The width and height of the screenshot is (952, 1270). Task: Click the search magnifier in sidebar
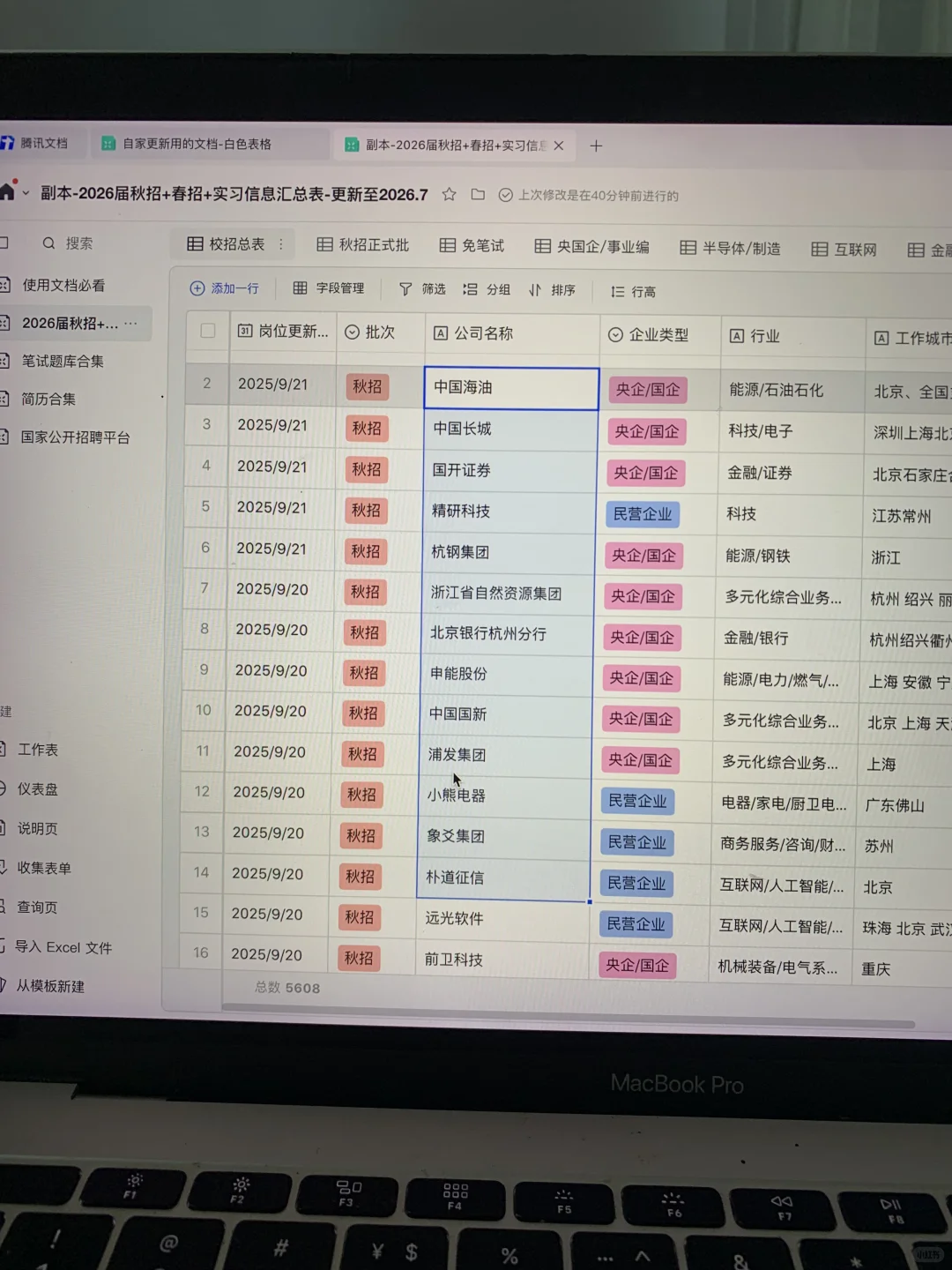pos(49,243)
